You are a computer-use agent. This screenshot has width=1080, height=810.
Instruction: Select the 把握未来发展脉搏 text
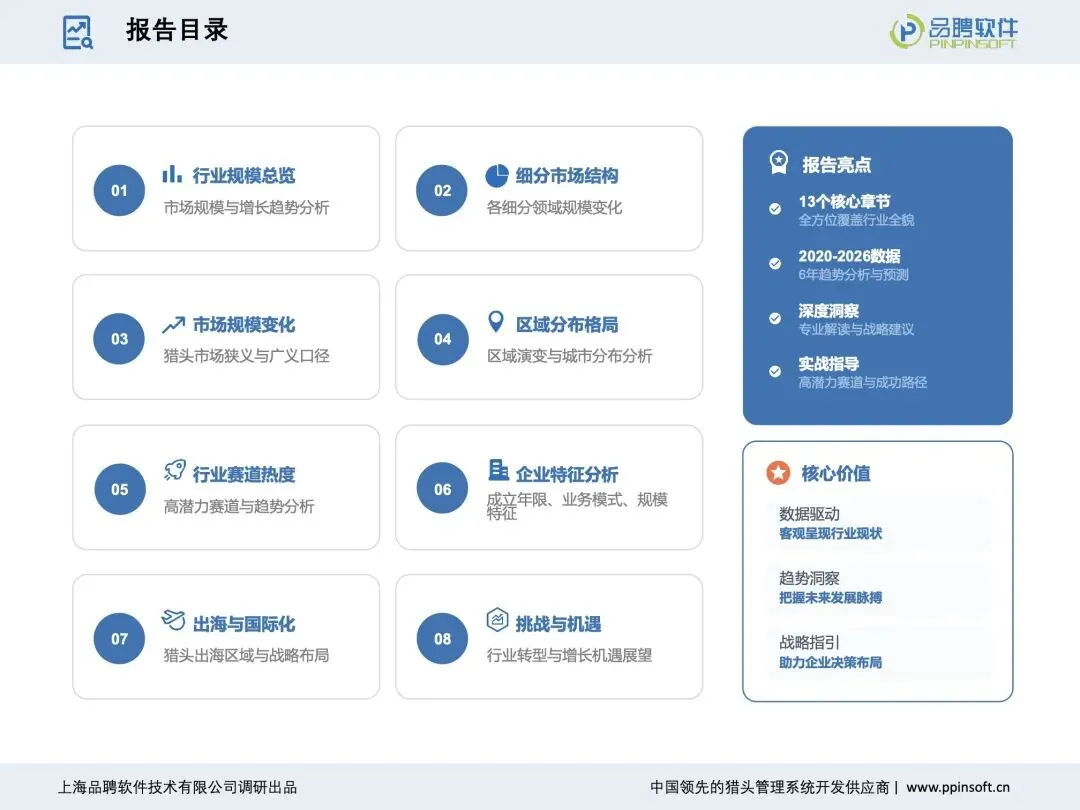coord(831,598)
